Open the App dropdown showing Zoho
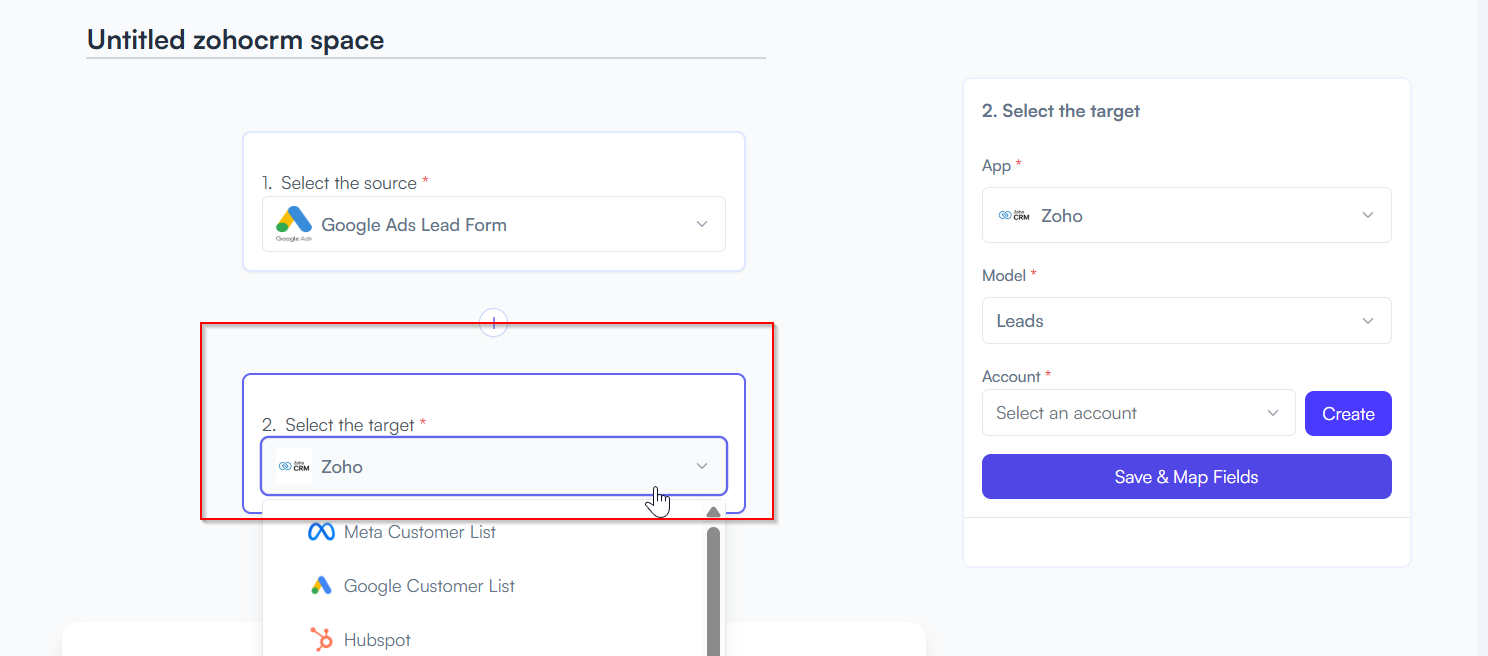Image resolution: width=1488 pixels, height=656 pixels. (x=1187, y=215)
